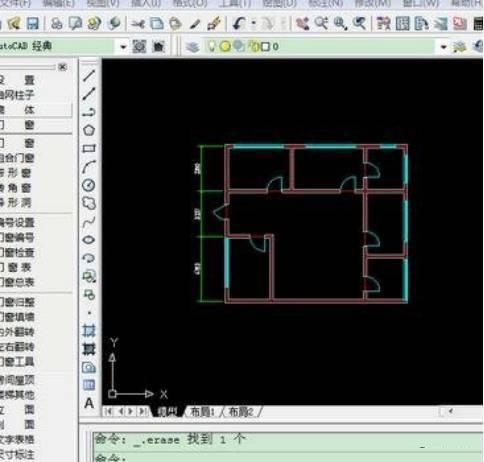Click the Workspace Settings icon

pos(139,47)
